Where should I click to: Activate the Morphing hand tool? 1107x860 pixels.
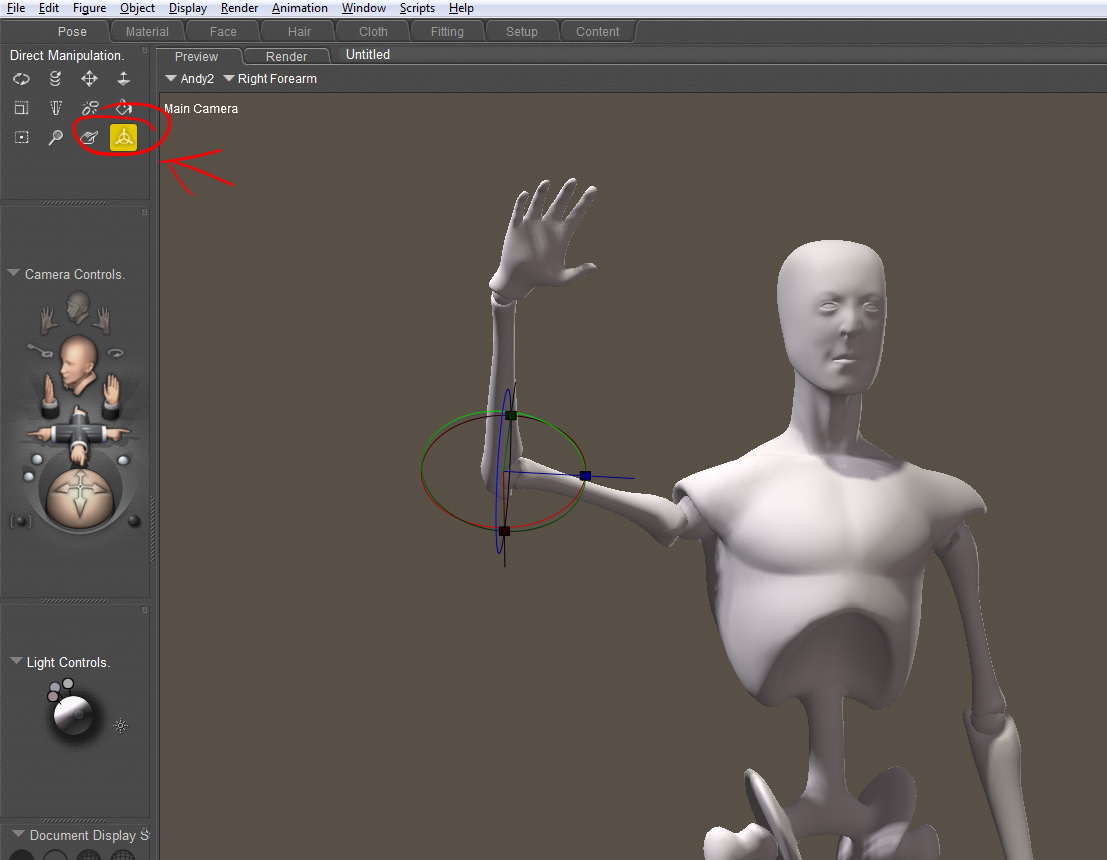[89, 137]
